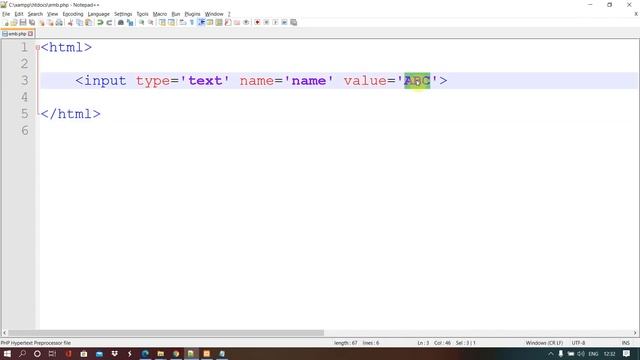Click the horizontal scrollbar left arrow
This screenshot has width=640, height=360.
tap(4, 333)
